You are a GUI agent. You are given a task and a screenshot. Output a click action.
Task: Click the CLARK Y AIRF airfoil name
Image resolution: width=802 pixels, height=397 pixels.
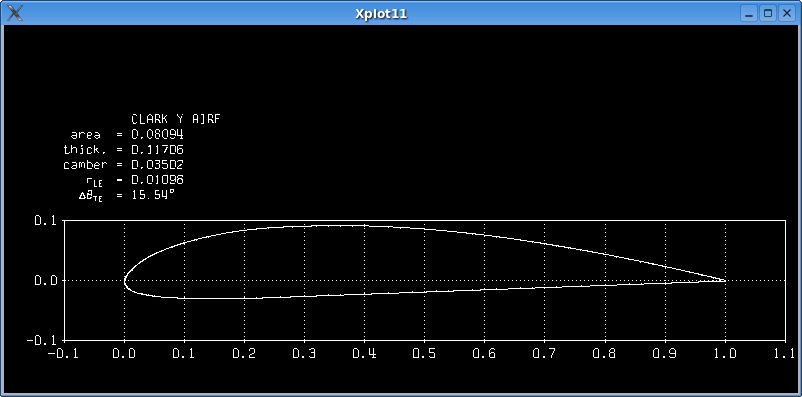(x=176, y=119)
